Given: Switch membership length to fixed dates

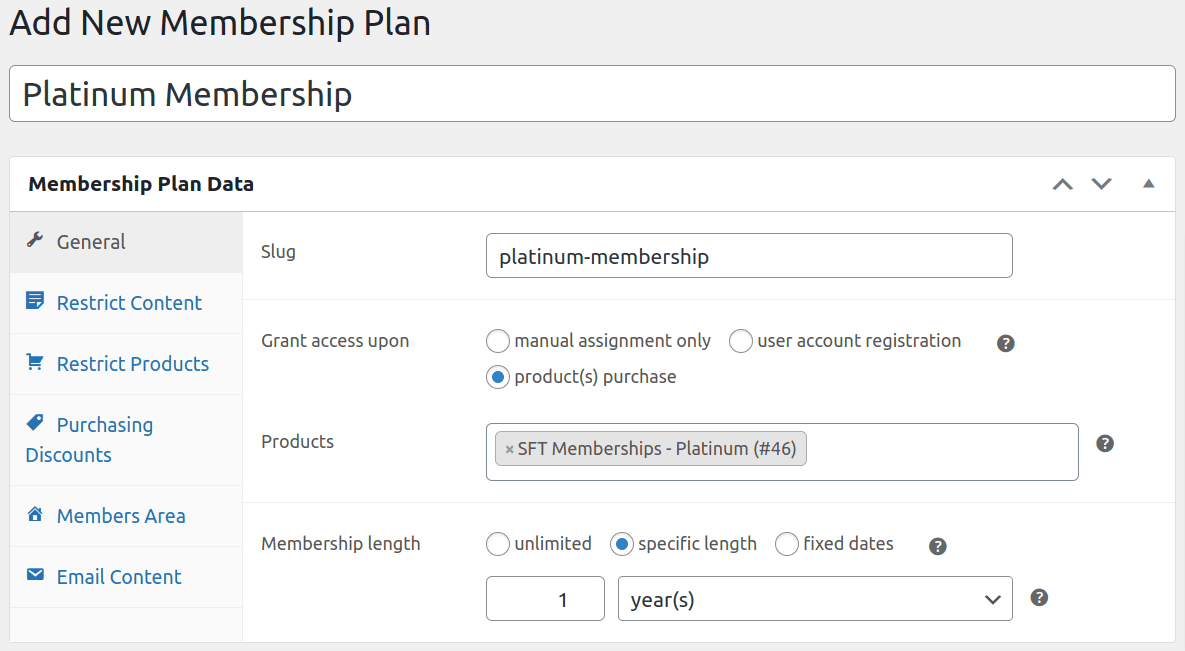Looking at the screenshot, I should [x=787, y=543].
